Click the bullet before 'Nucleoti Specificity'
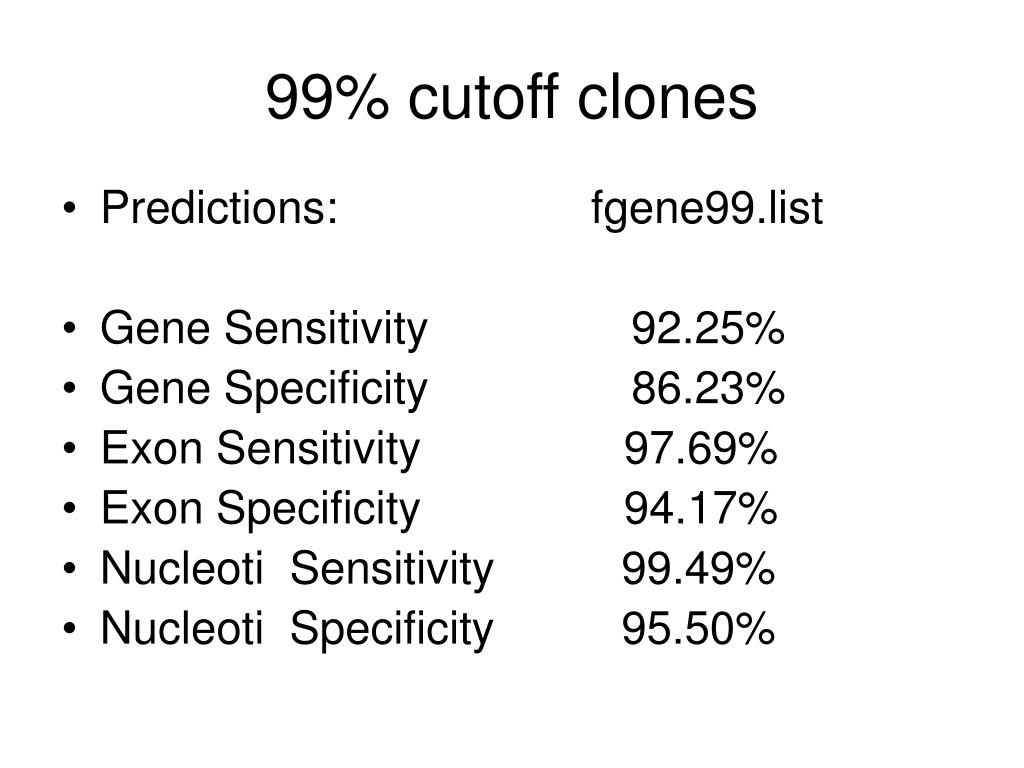The image size is (1024, 768). coord(70,629)
